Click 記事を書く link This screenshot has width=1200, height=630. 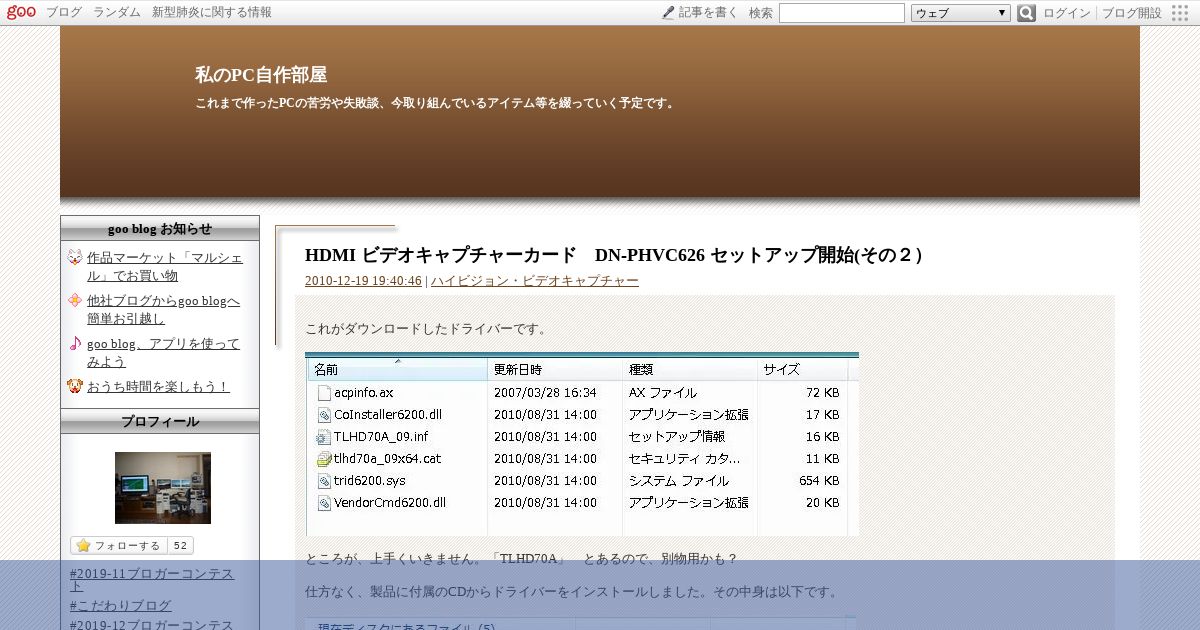point(708,12)
